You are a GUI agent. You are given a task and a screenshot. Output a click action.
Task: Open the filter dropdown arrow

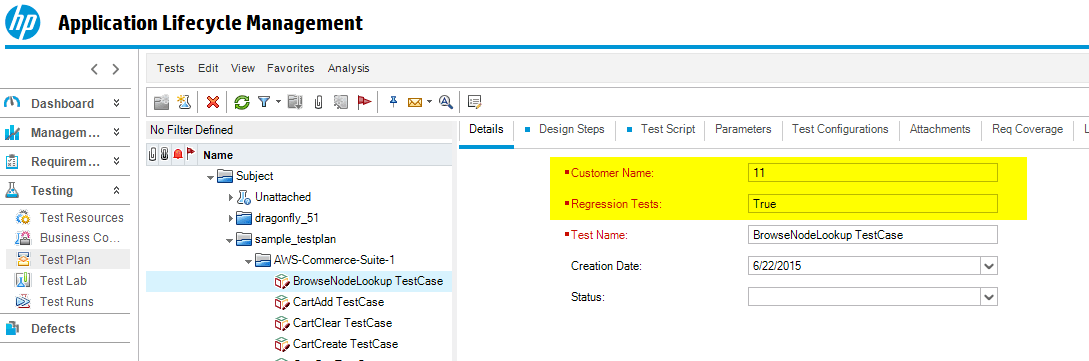(x=278, y=102)
